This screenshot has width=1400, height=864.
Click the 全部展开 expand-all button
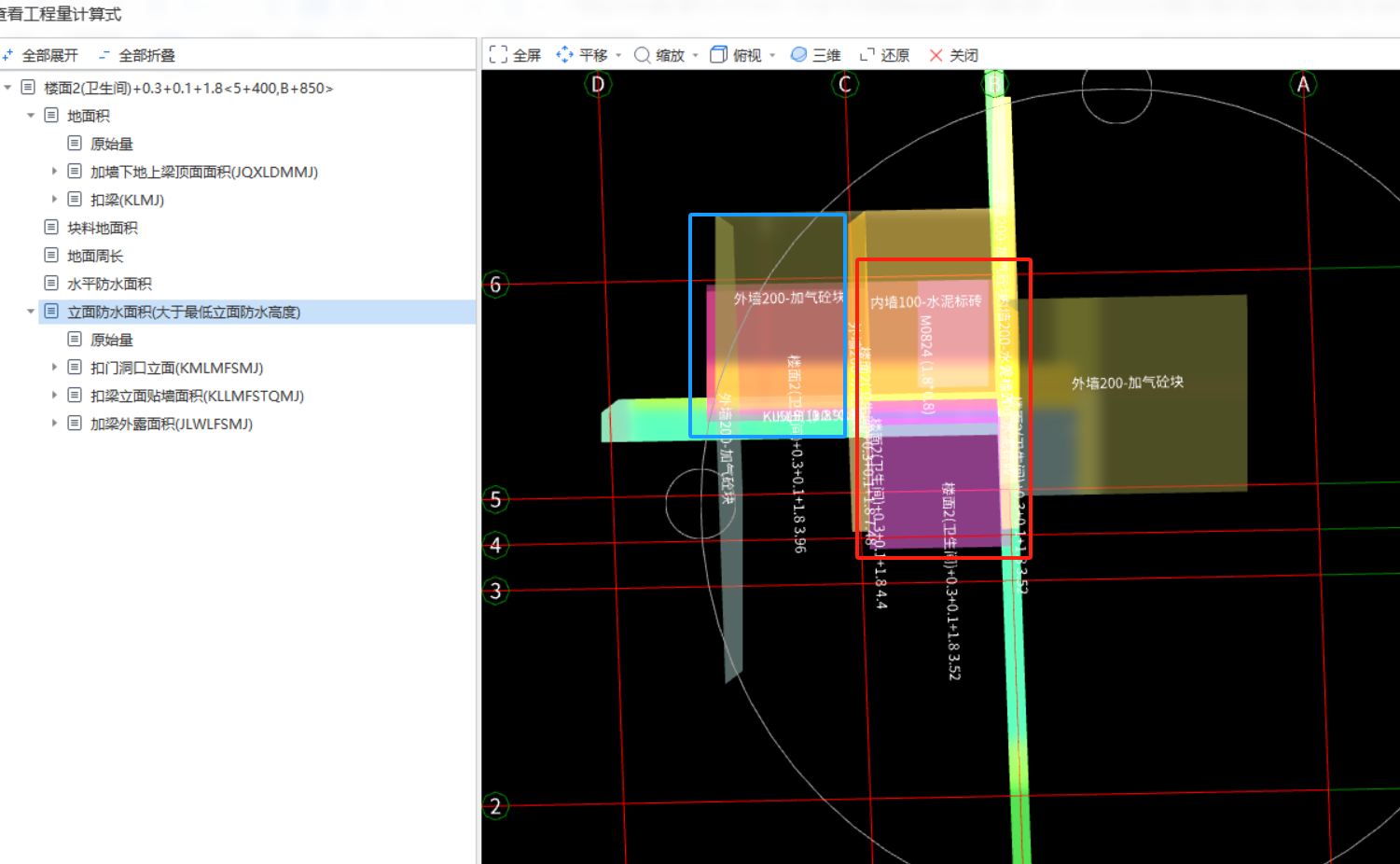(40, 55)
